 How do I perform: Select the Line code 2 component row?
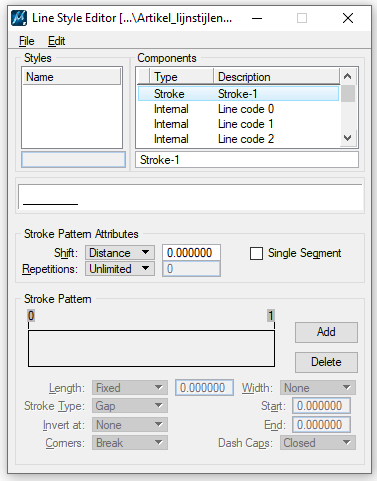pyautogui.click(x=238, y=139)
